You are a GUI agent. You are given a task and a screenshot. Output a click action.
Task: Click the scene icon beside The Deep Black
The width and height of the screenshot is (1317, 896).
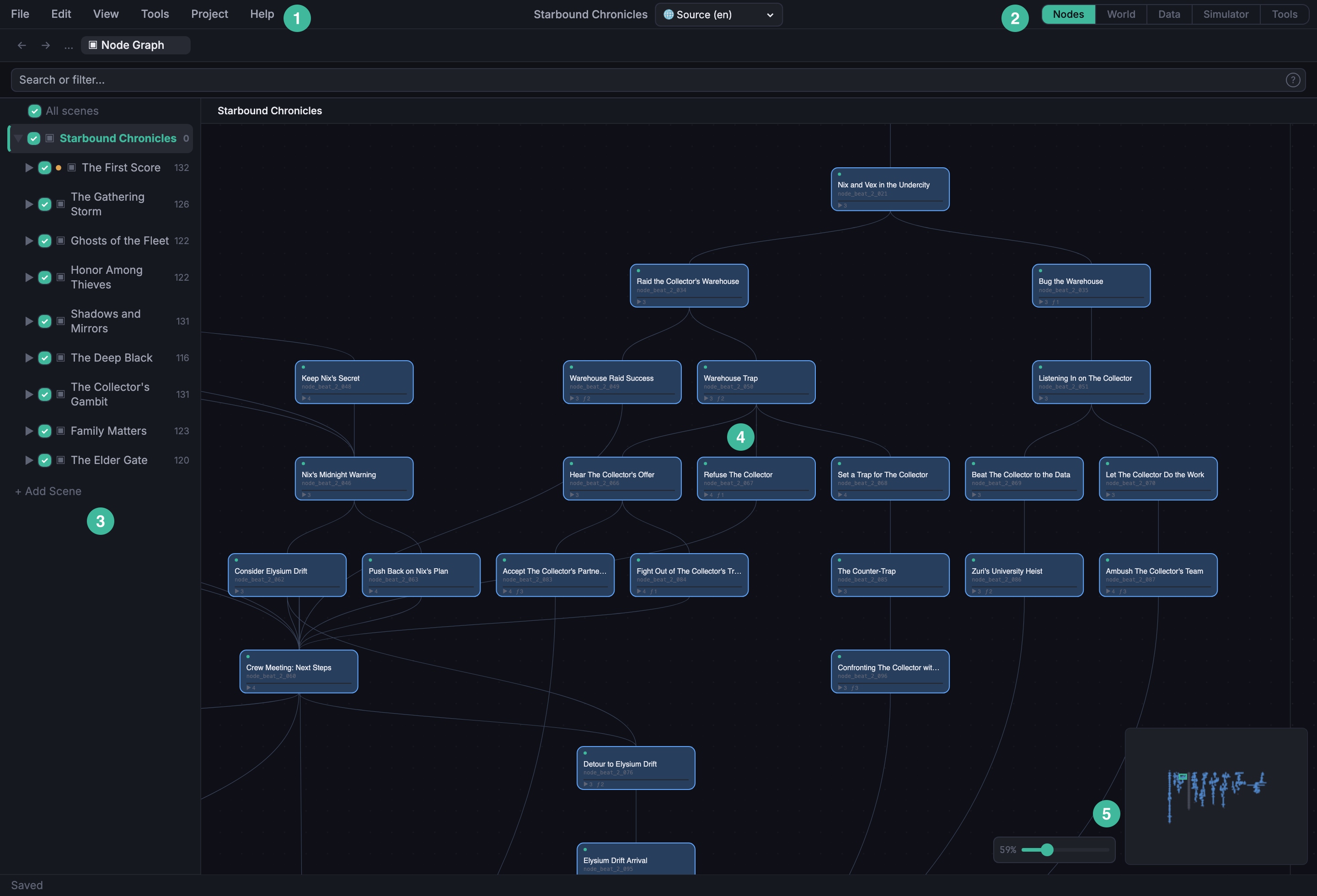click(61, 358)
